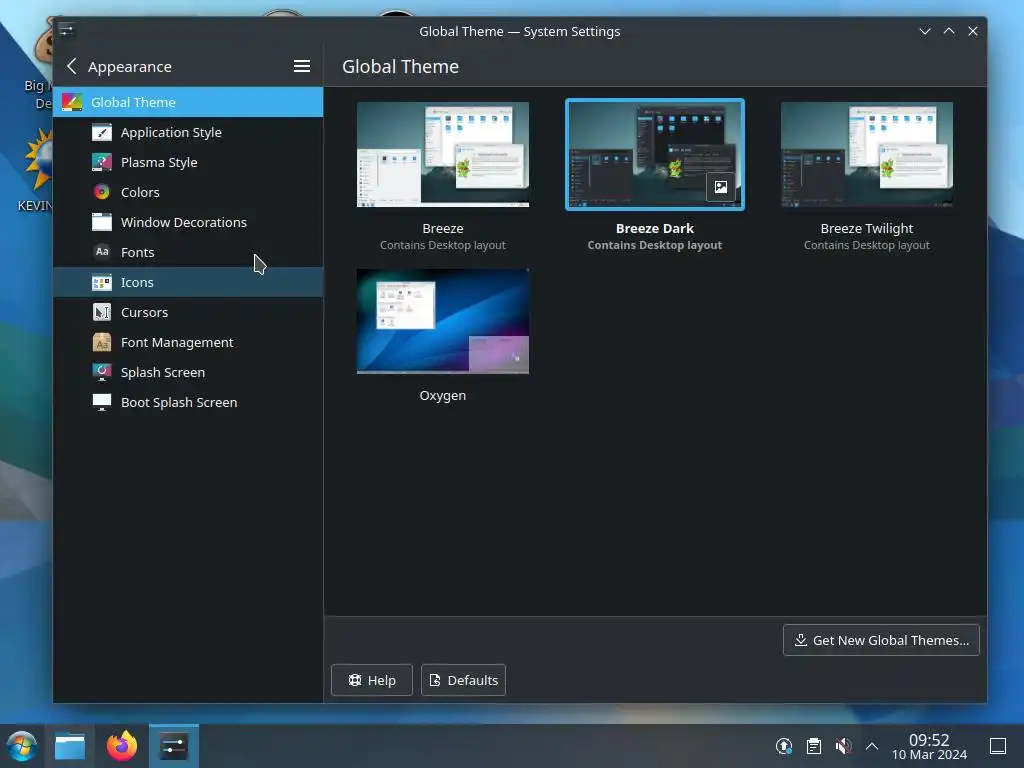
Task: Maximize the System Settings window
Action: [949, 31]
